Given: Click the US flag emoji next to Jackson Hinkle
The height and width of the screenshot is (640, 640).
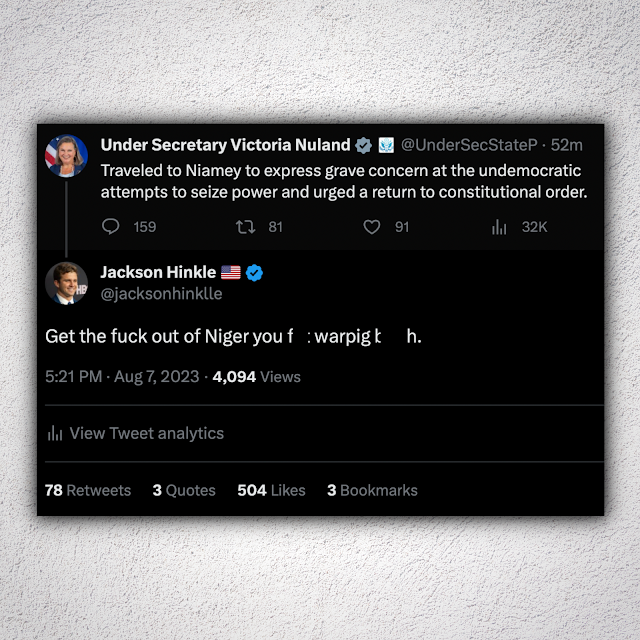Looking at the screenshot, I should (231, 272).
